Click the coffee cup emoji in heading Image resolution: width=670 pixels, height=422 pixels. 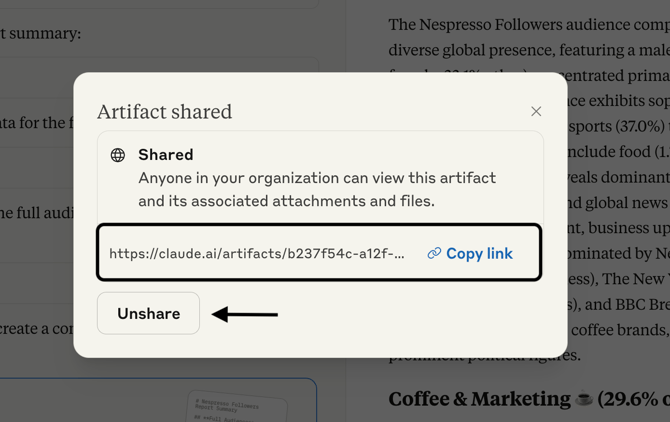tap(584, 399)
